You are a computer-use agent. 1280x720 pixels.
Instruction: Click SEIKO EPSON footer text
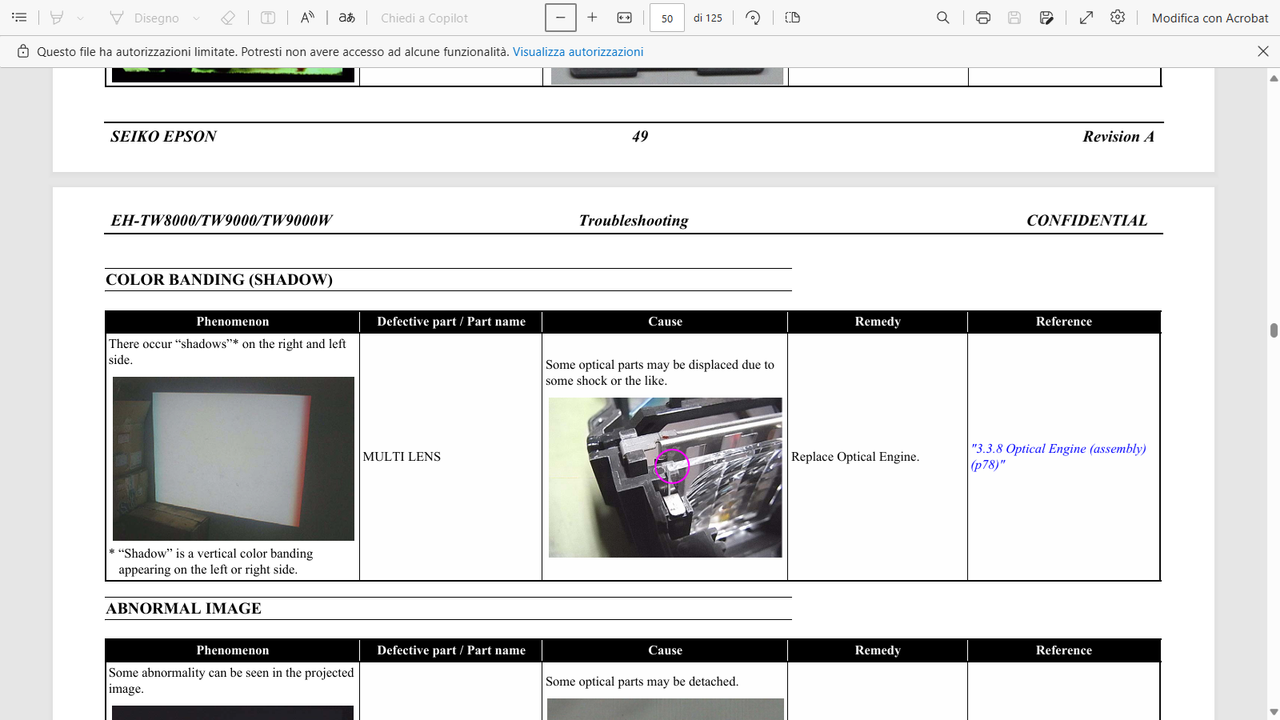[x=163, y=137]
